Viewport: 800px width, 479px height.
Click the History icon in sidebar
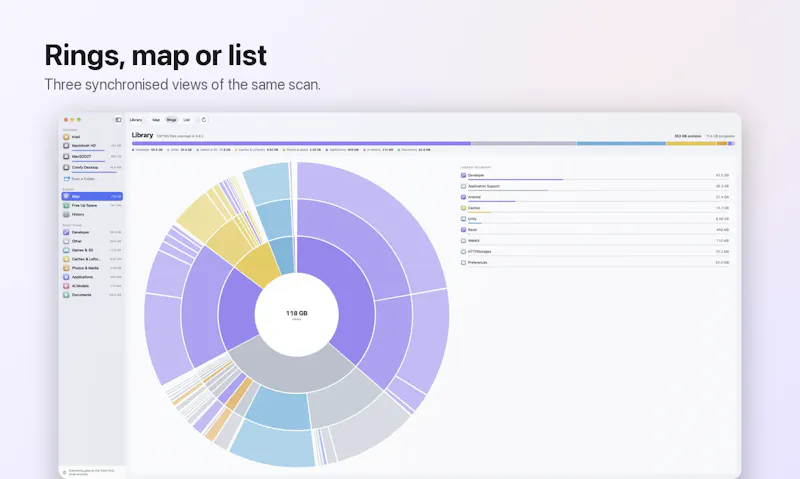click(x=66, y=214)
